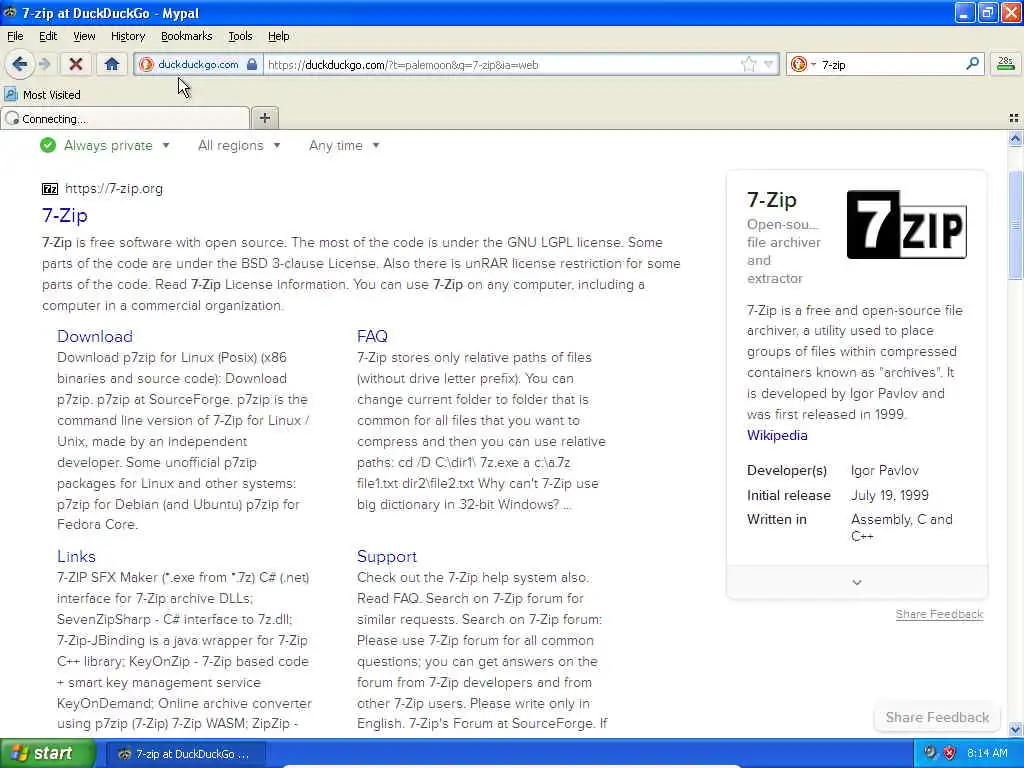The height and width of the screenshot is (768, 1024).
Task: Open the Wikipedia link in info box
Action: 777,435
